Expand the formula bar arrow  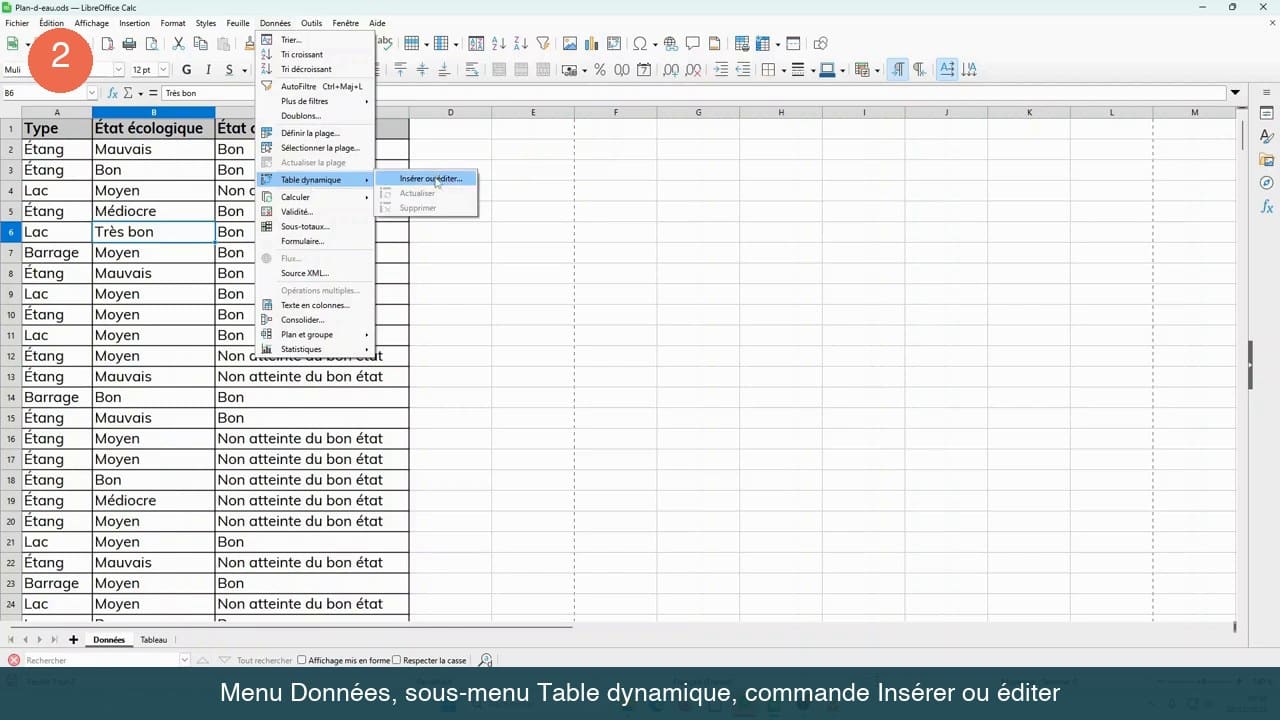(1236, 93)
